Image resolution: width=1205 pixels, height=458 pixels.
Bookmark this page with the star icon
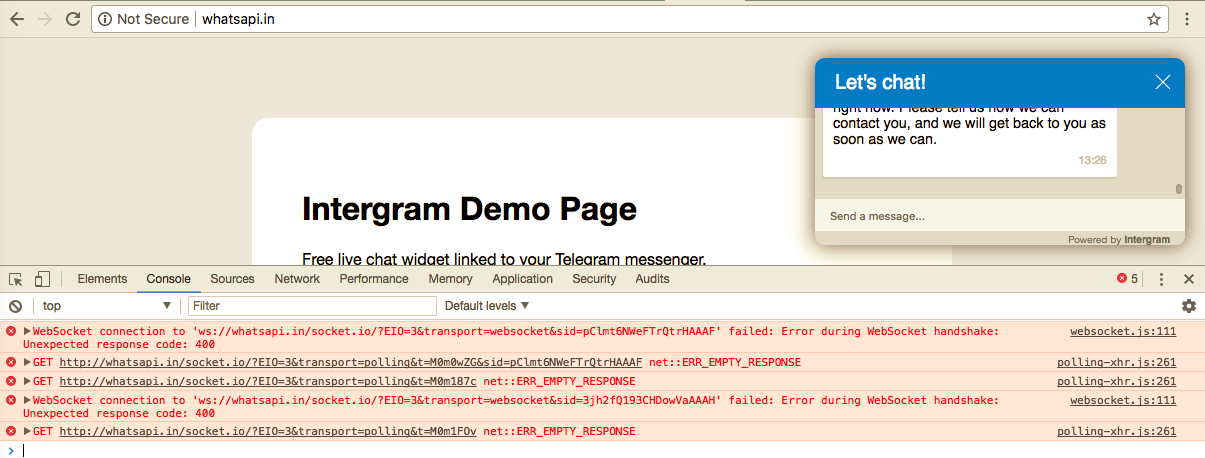(x=1153, y=19)
